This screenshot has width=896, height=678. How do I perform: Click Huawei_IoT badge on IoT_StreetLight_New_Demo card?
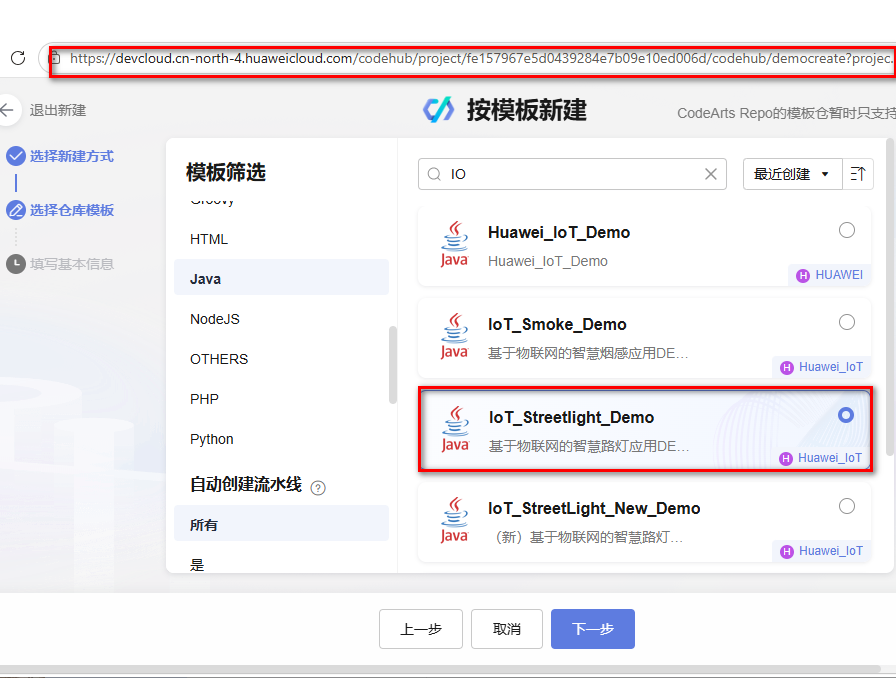[821, 551]
